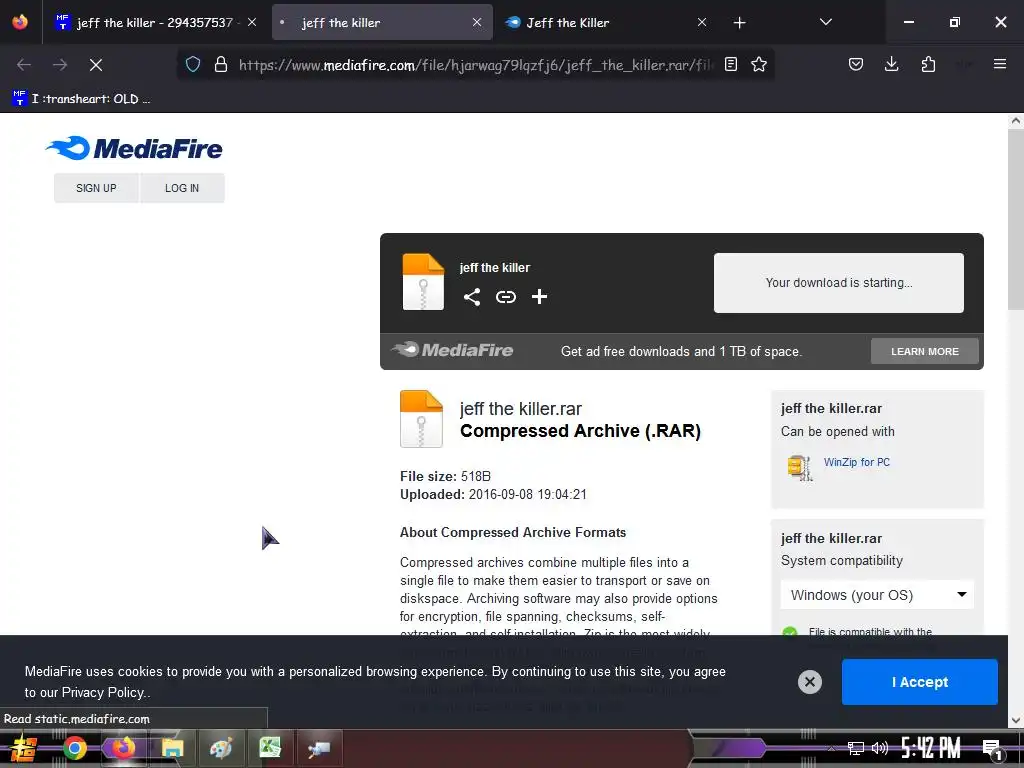Click the Firefox logo icon in the tab bar
Image resolution: width=1024 pixels, height=768 pixels.
(x=20, y=22)
